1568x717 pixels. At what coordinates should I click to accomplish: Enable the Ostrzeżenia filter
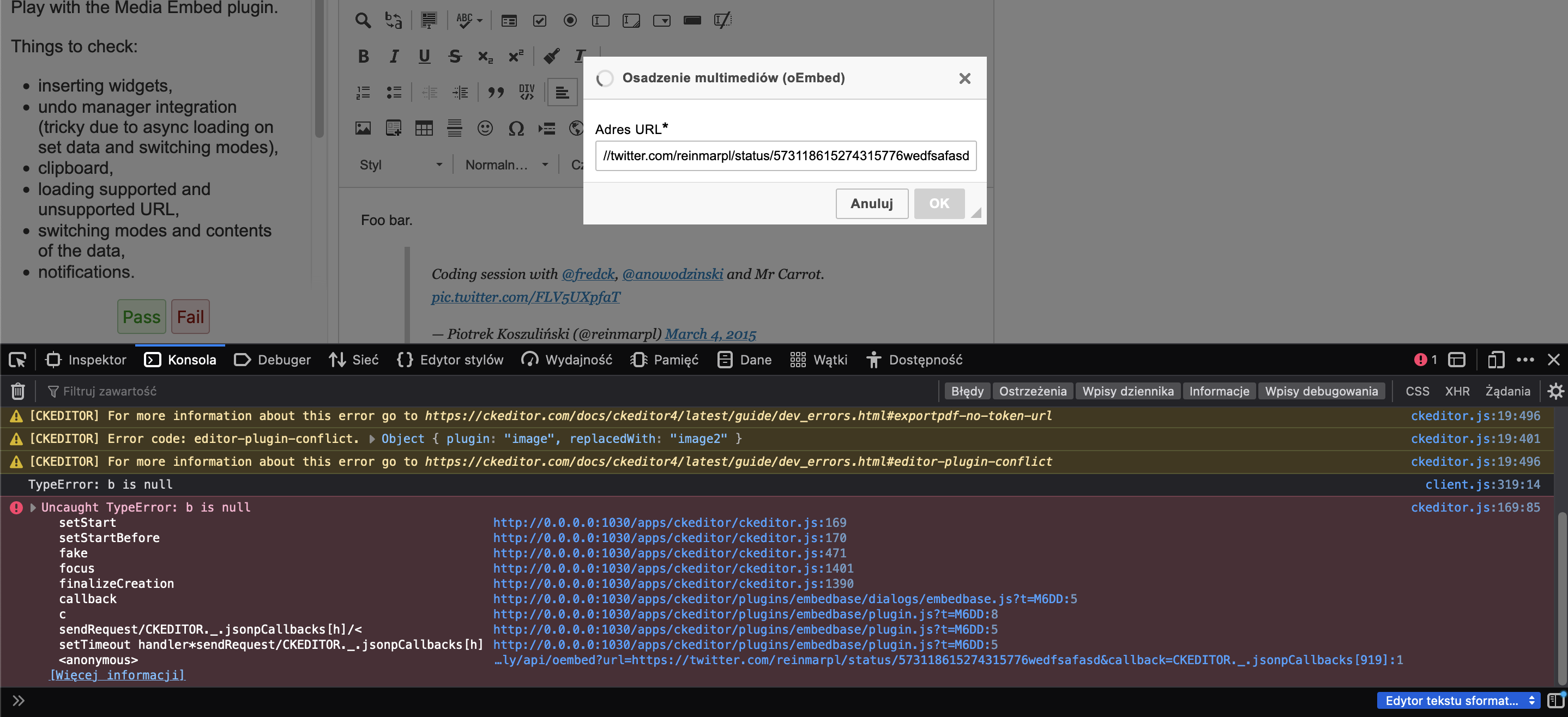[1033, 391]
